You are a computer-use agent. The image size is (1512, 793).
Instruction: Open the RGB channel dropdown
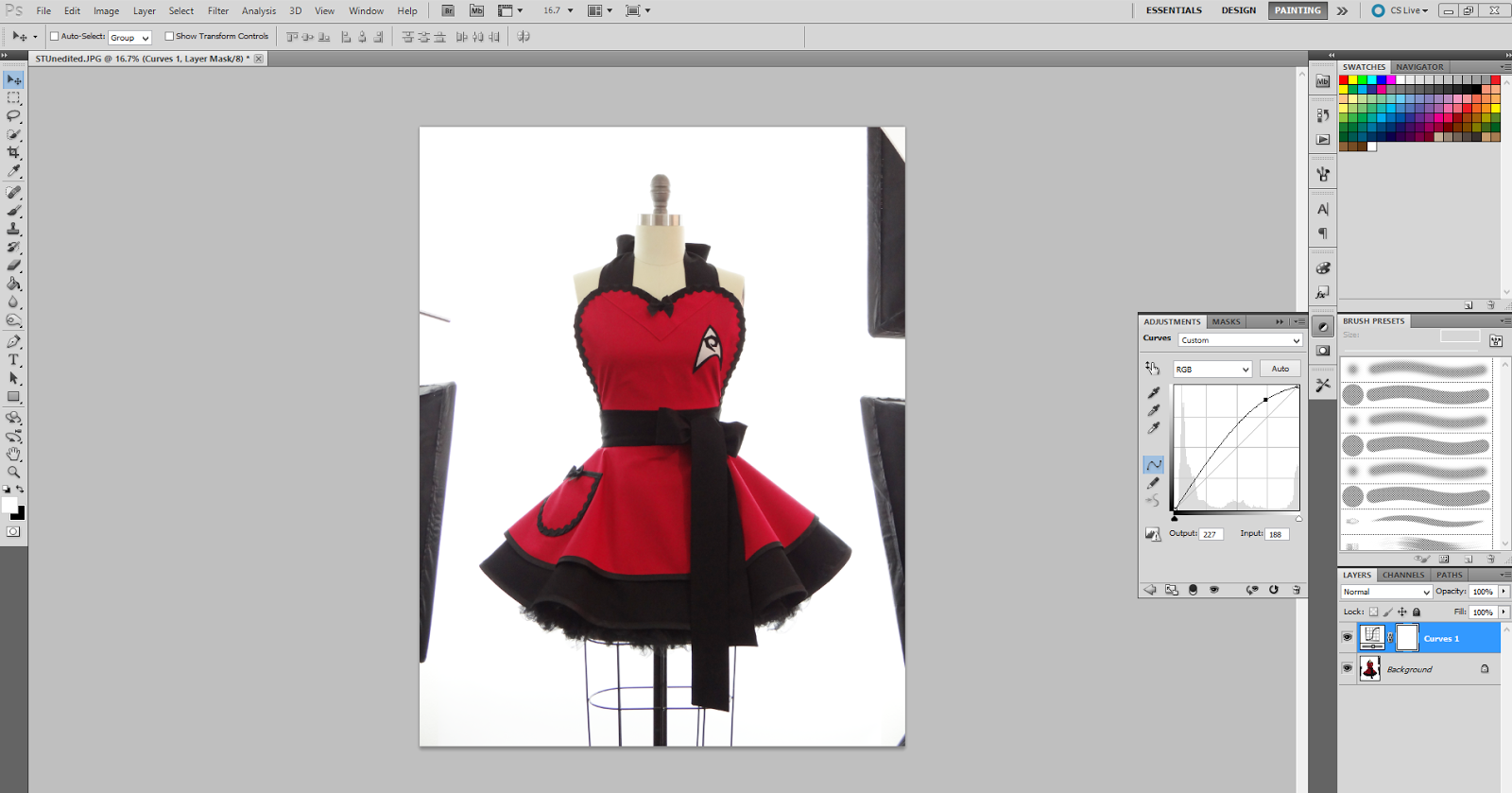pos(1212,370)
